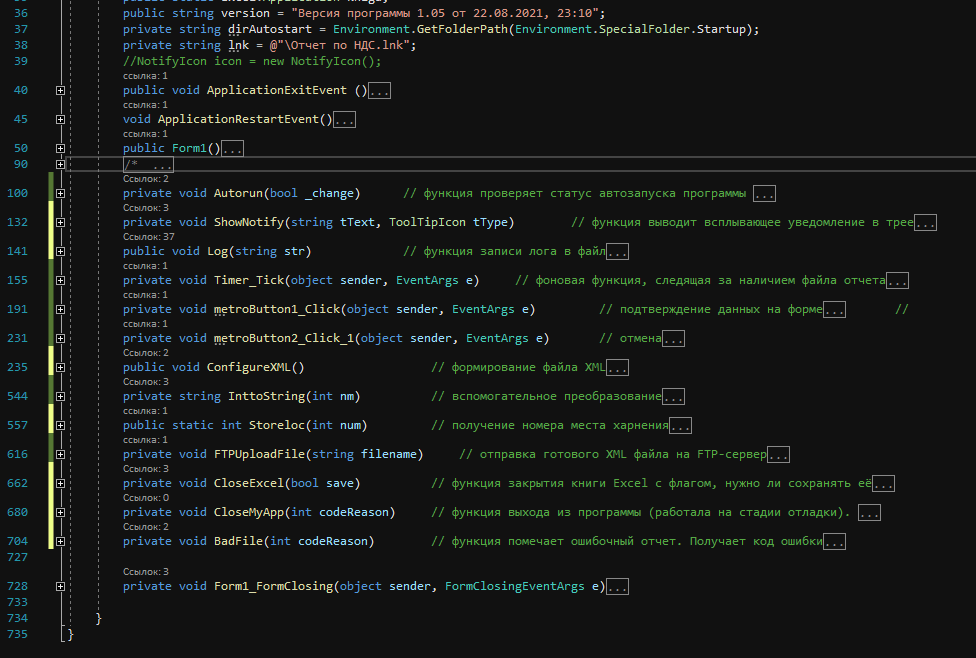Expand the BadFile method at line 704

(x=60, y=542)
